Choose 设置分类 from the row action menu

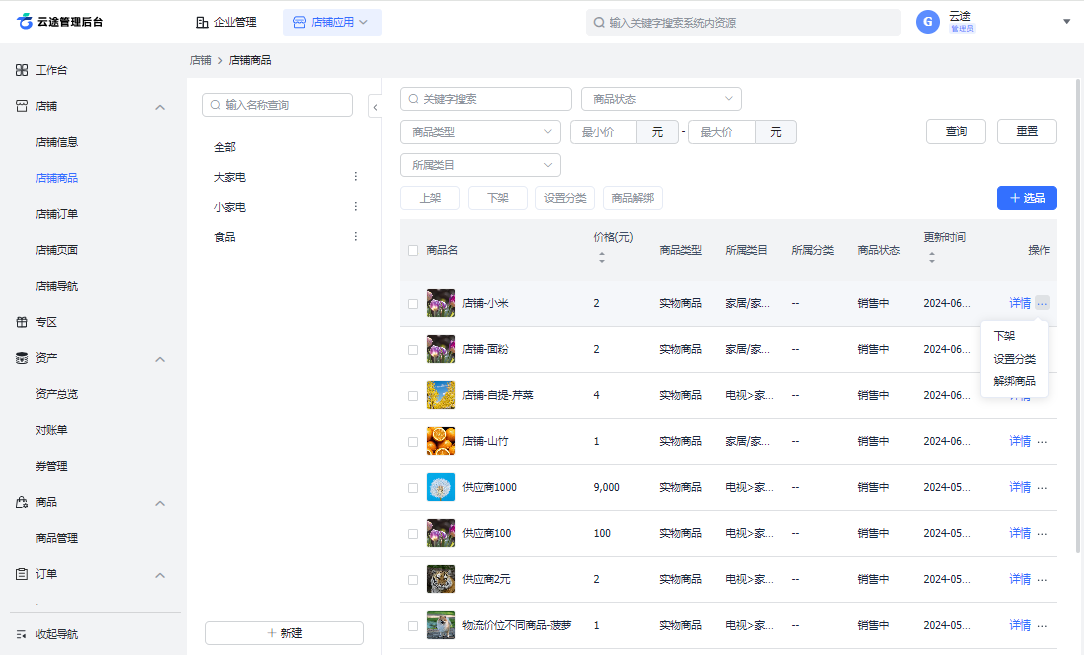(1014, 359)
